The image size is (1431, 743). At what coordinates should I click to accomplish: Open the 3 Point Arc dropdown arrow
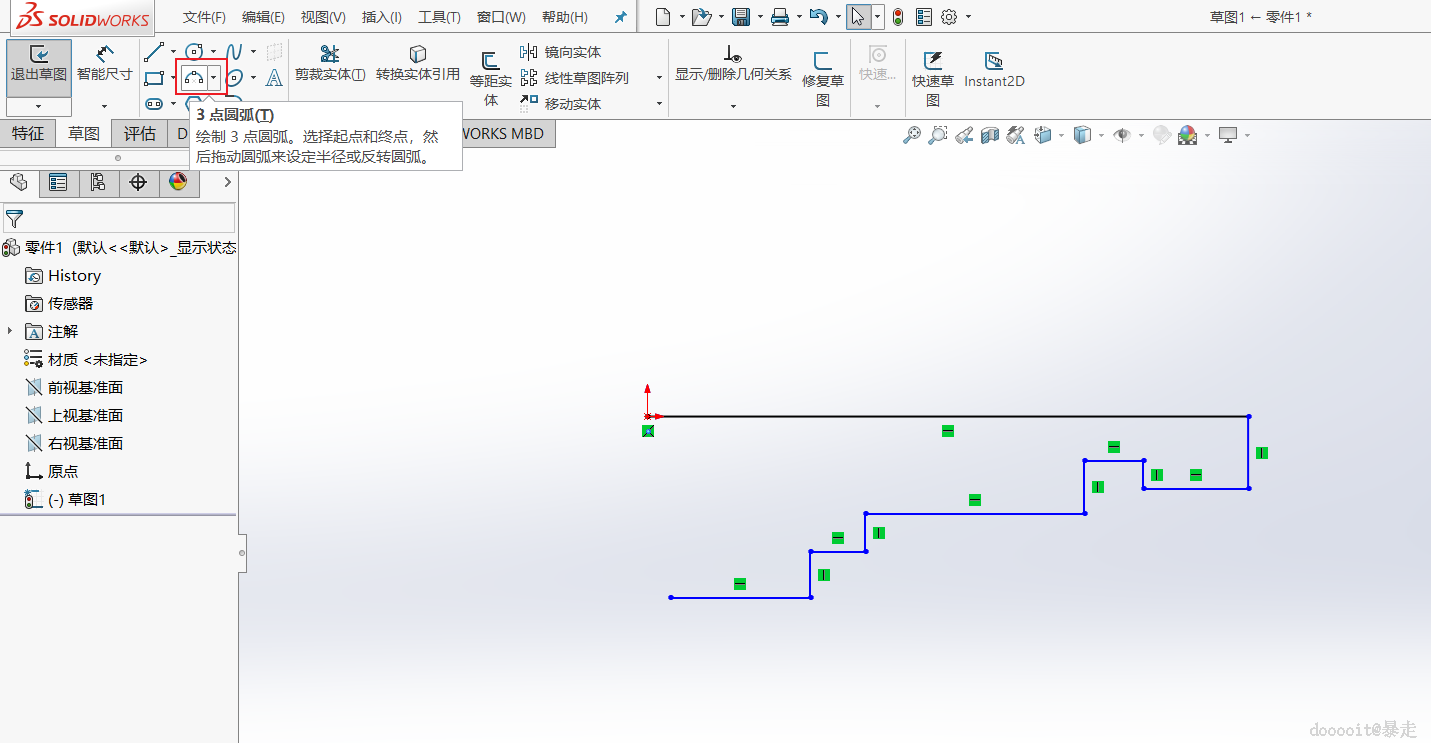click(213, 78)
